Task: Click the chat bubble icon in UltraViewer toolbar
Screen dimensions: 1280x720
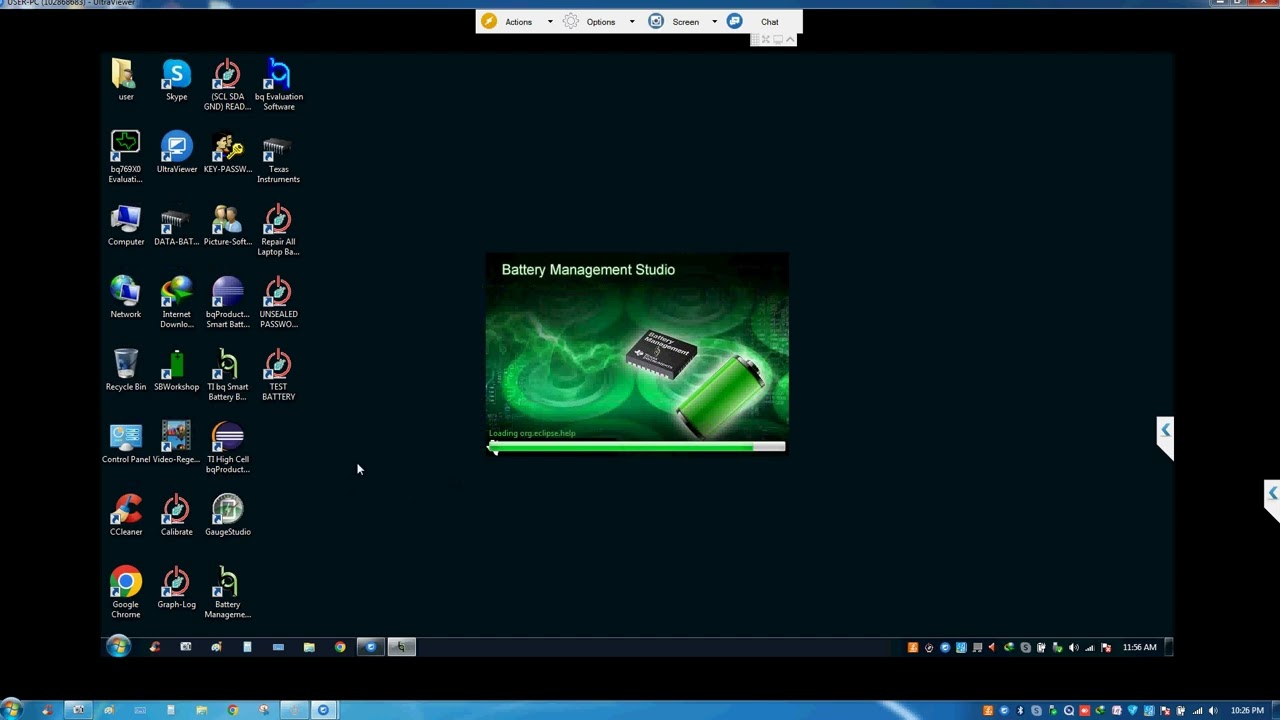Action: click(734, 21)
